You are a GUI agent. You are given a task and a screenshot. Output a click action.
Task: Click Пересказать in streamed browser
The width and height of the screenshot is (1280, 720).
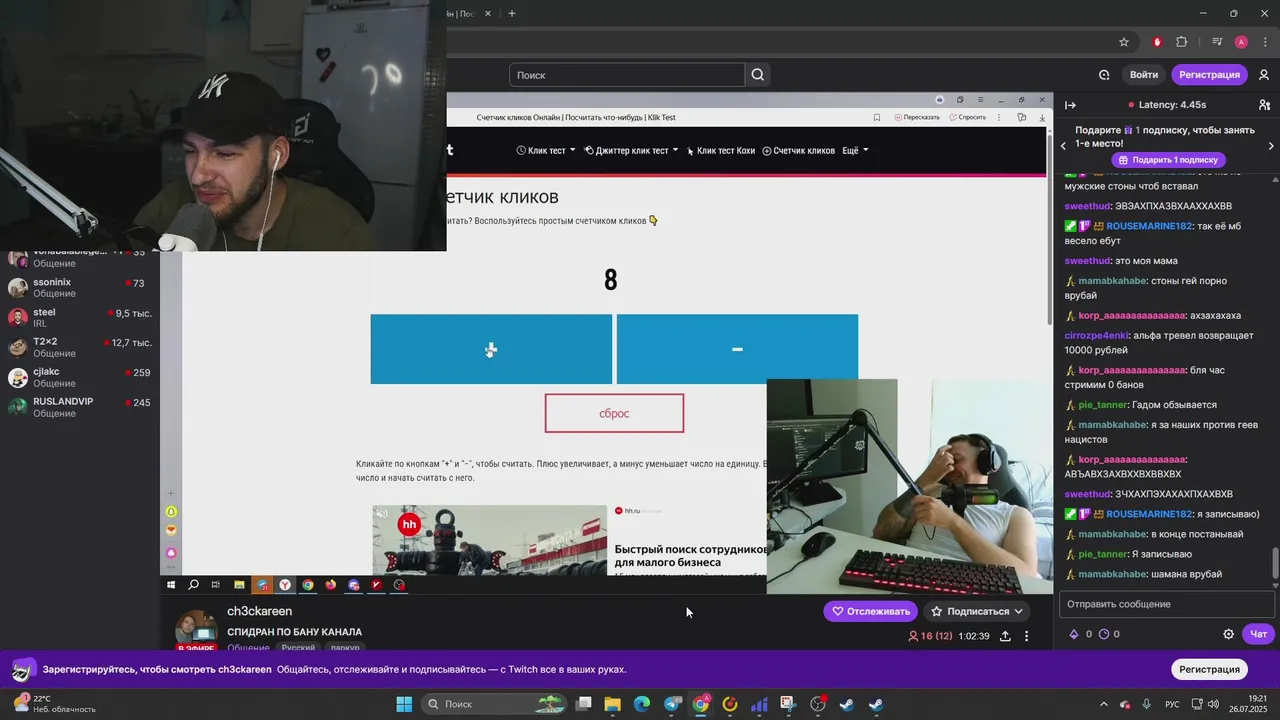[x=917, y=117]
